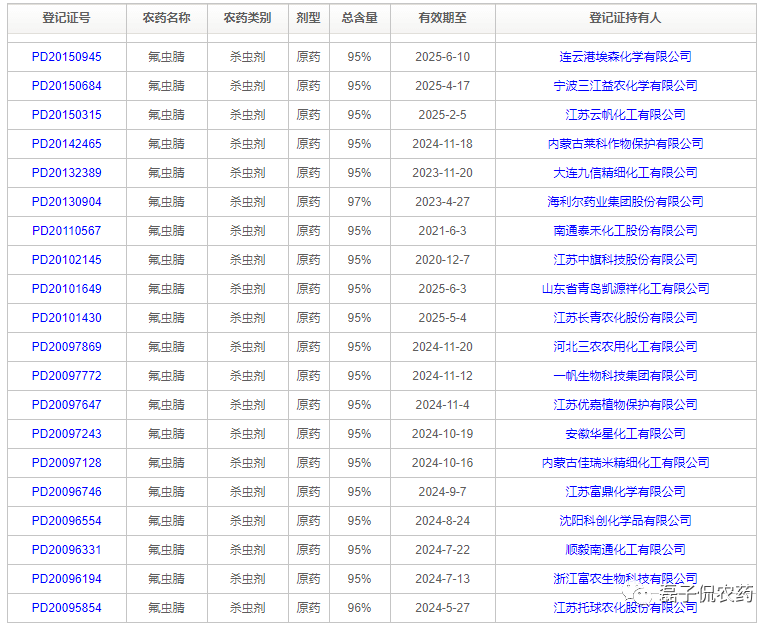Viewport: 778px width, 627px height.
Task: Open holder 南通泰禾化工股份有限公司 link
Action: tap(625, 231)
